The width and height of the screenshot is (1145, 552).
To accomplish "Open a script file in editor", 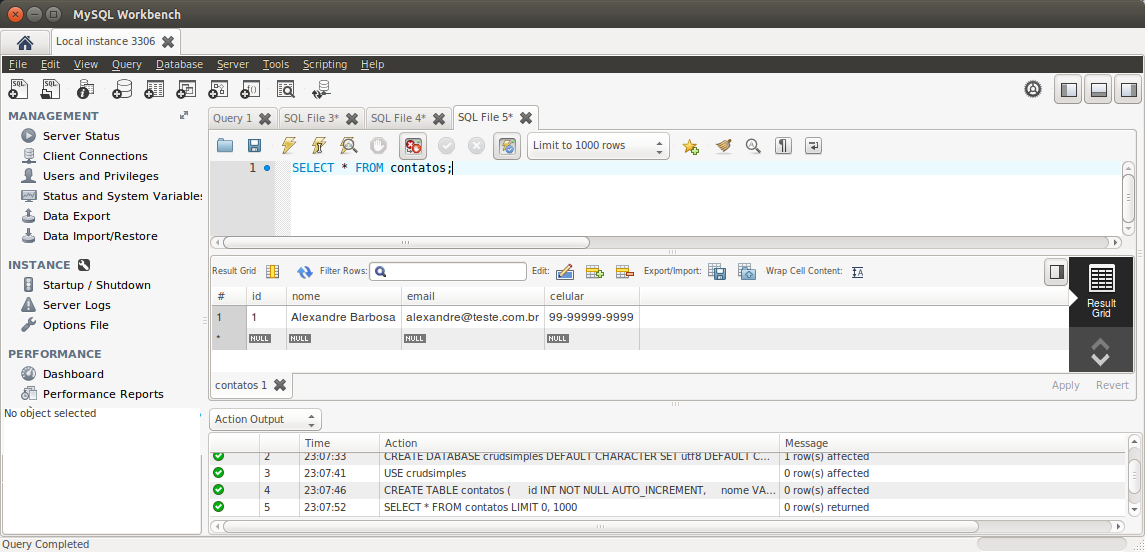I will click(225, 145).
